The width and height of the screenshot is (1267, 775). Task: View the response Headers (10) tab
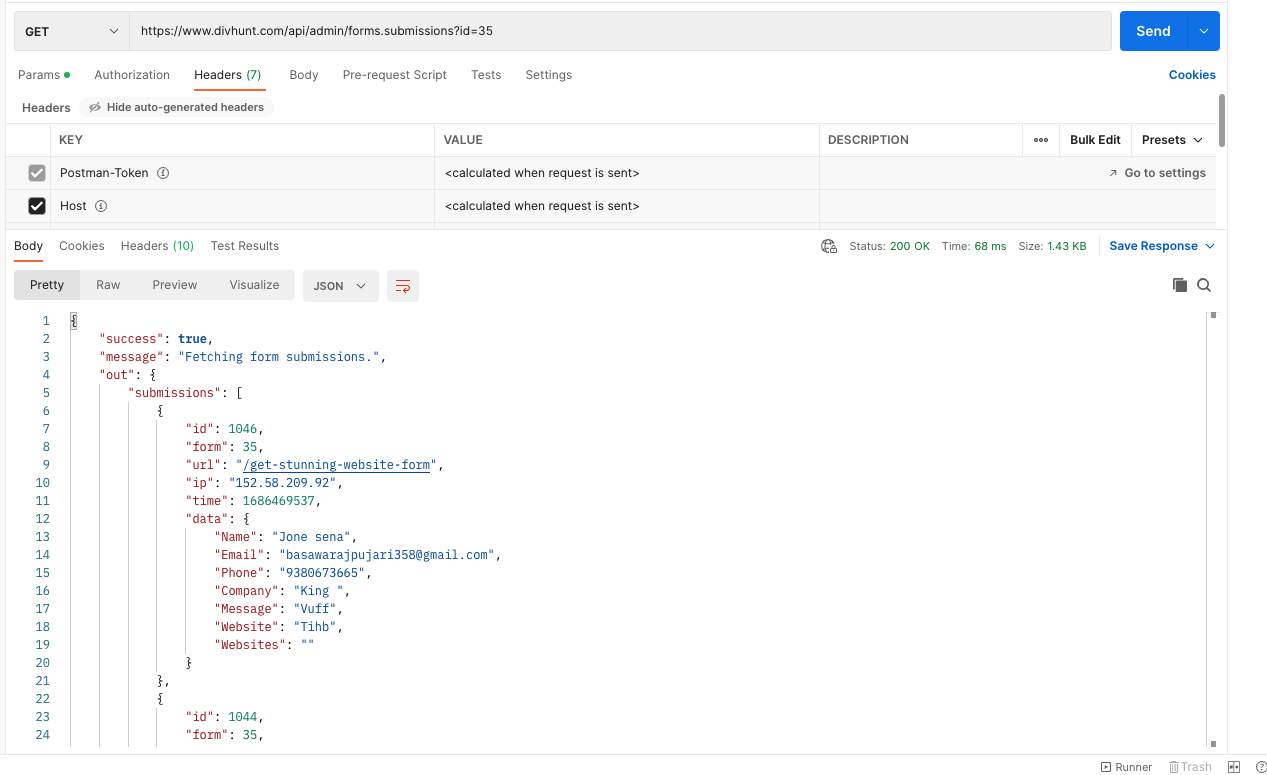coord(157,246)
